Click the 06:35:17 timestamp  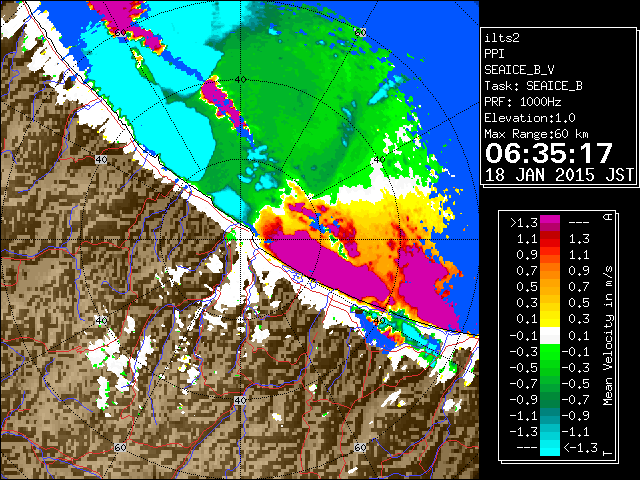tap(549, 153)
